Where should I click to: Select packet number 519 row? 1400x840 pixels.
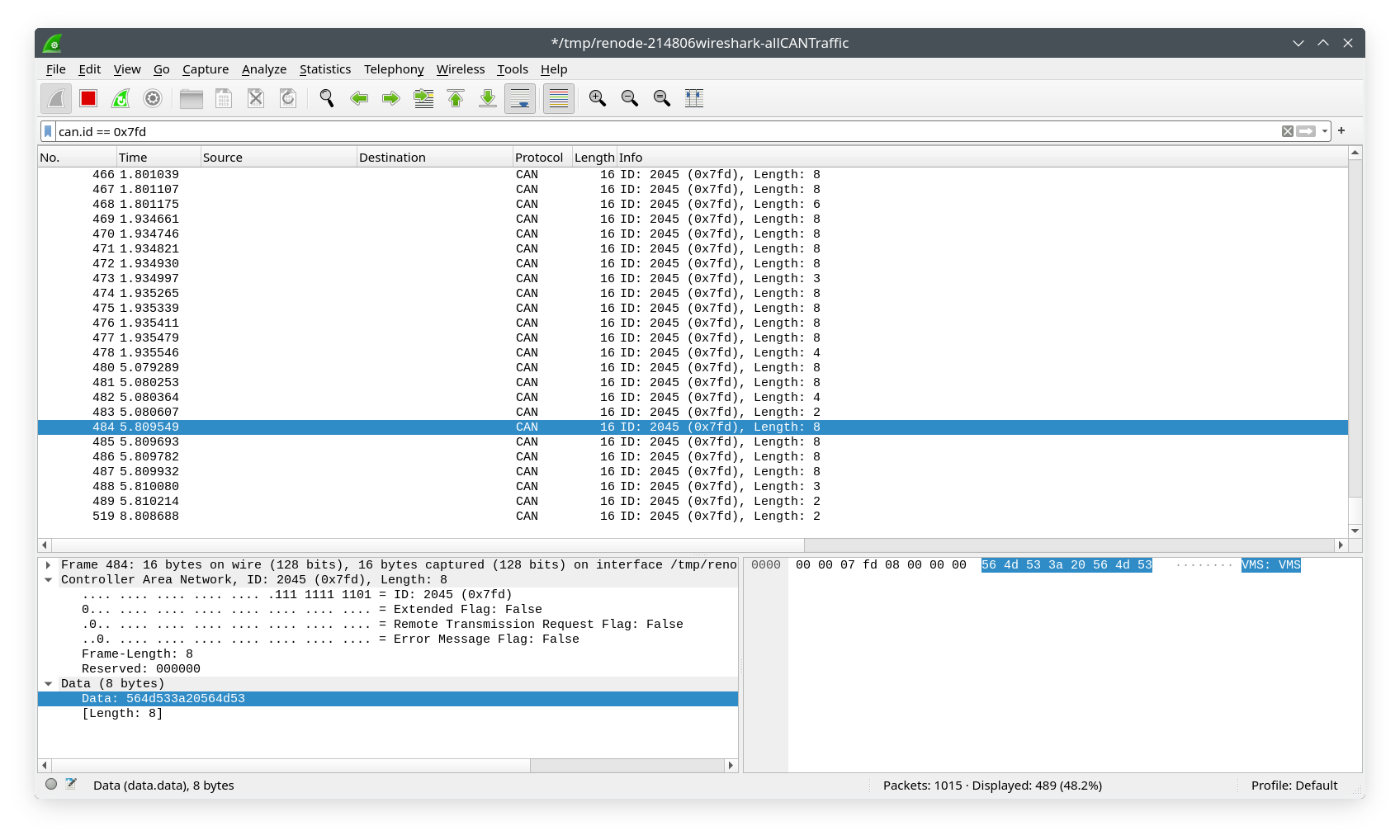[x=693, y=517]
